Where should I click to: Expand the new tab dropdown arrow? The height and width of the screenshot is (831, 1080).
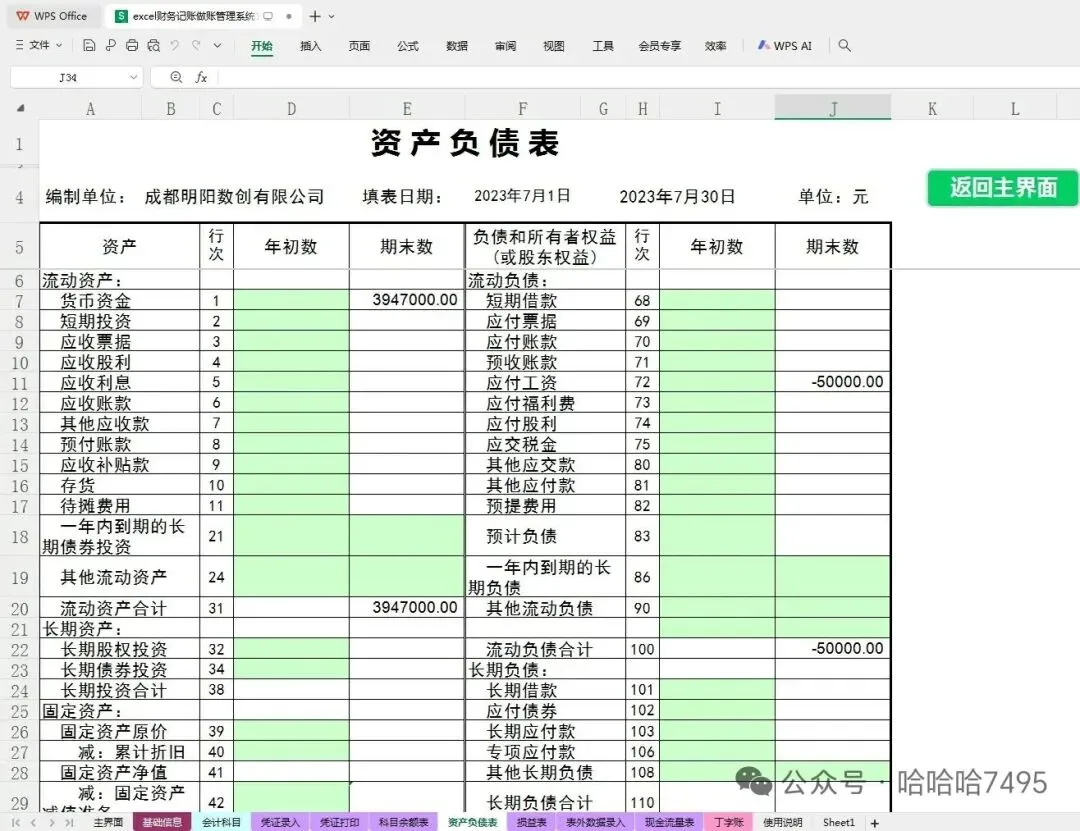[332, 17]
